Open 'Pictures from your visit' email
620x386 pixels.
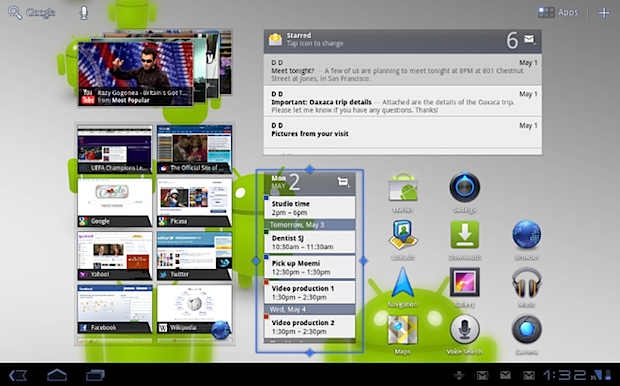tap(403, 132)
